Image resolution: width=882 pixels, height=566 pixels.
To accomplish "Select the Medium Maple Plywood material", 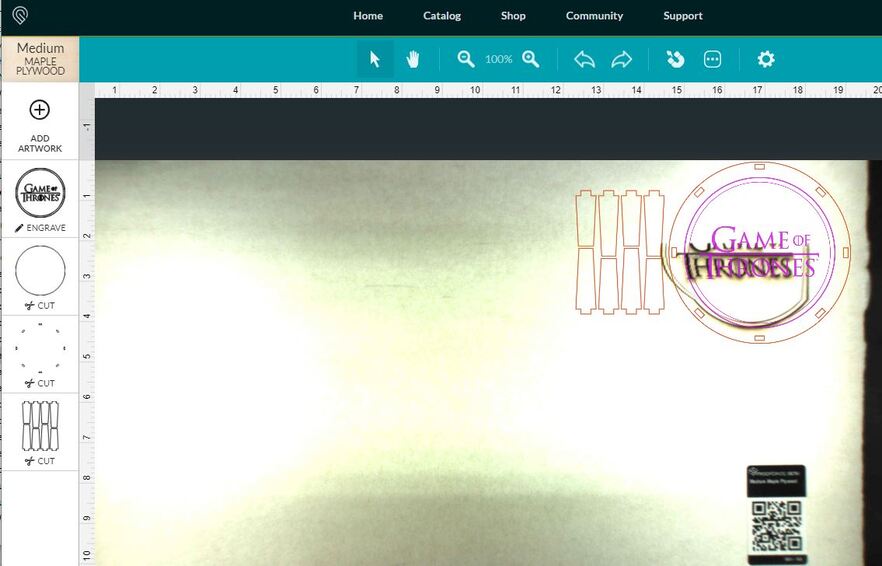I will click(x=40, y=59).
